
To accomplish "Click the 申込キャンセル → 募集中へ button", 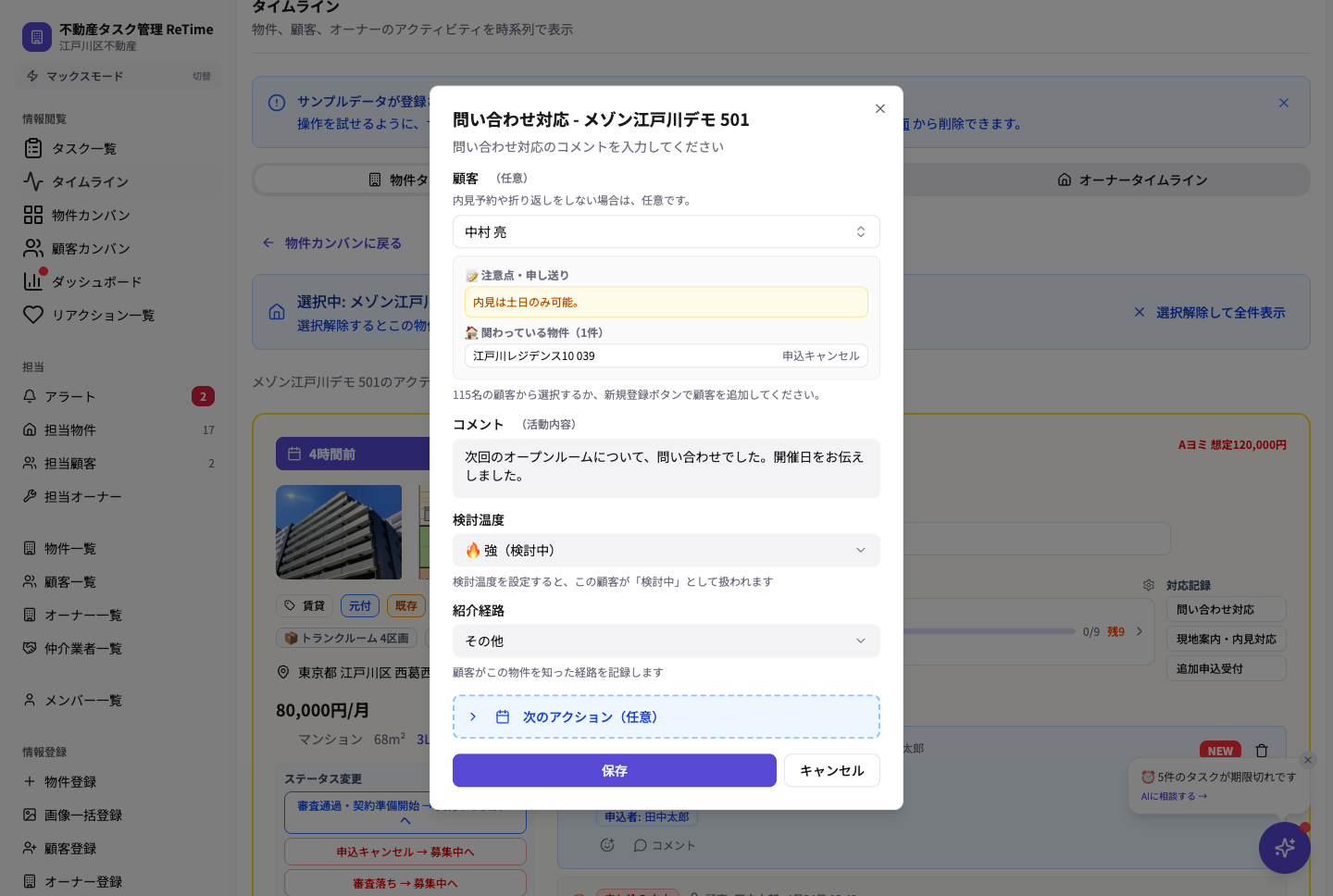I will (x=405, y=852).
